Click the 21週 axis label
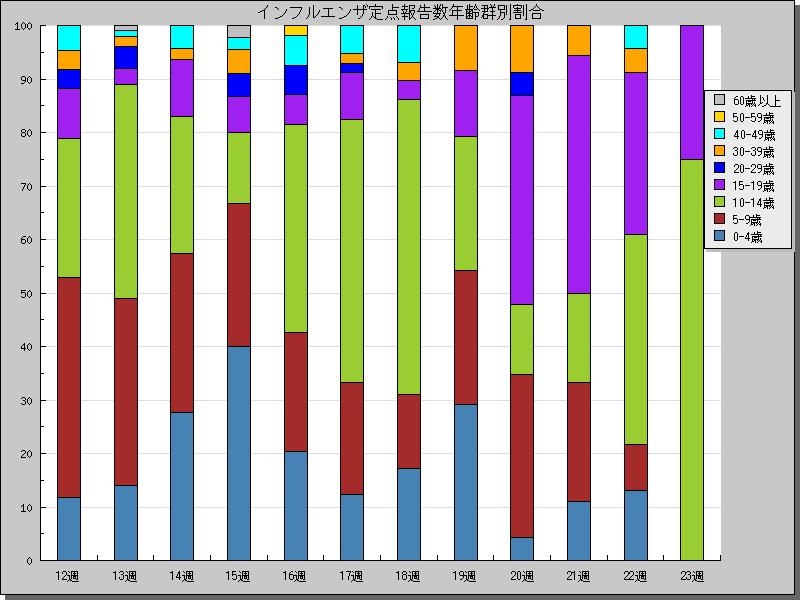 tap(578, 577)
